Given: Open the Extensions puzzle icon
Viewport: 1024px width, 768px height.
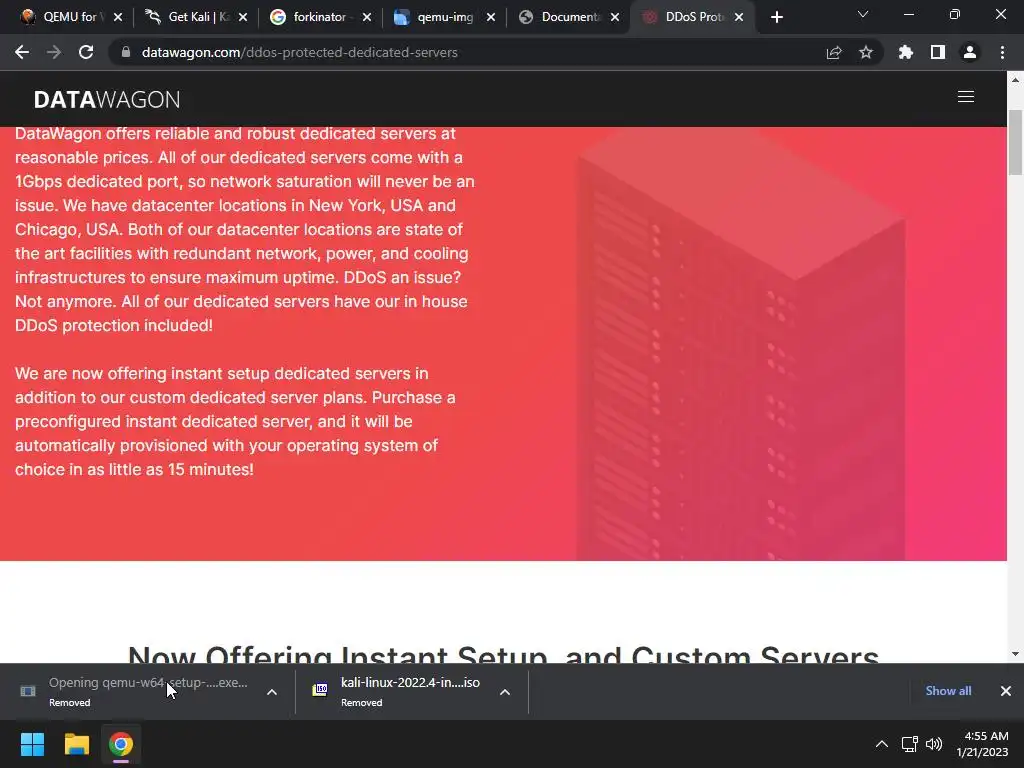Looking at the screenshot, I should (x=906, y=52).
